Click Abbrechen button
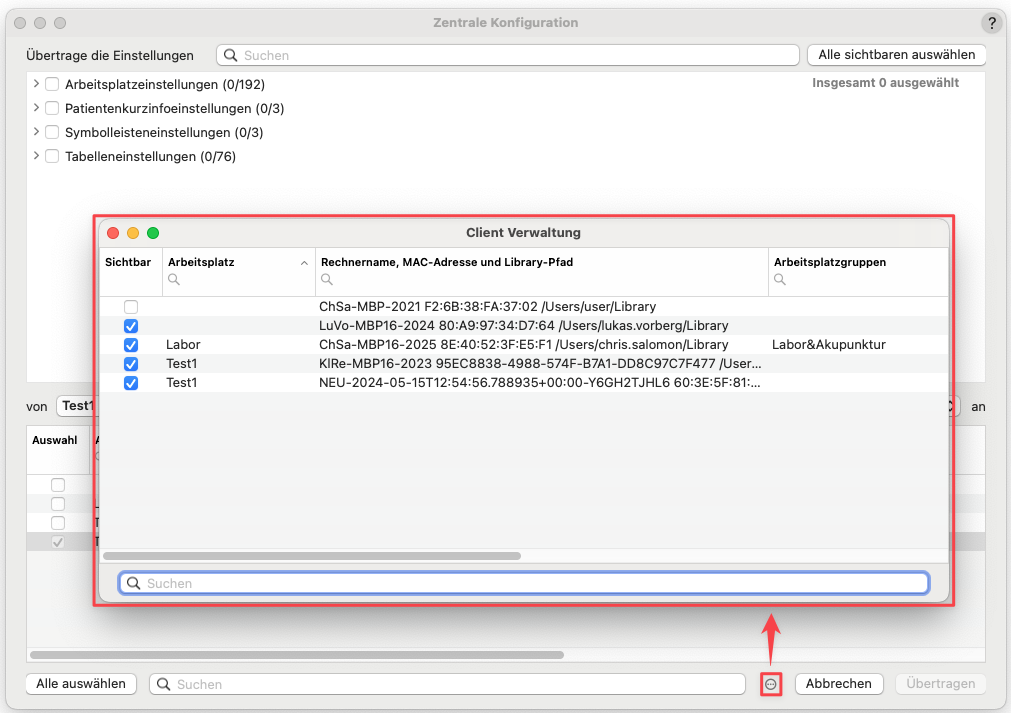This screenshot has height=713, width=1011. click(x=838, y=683)
